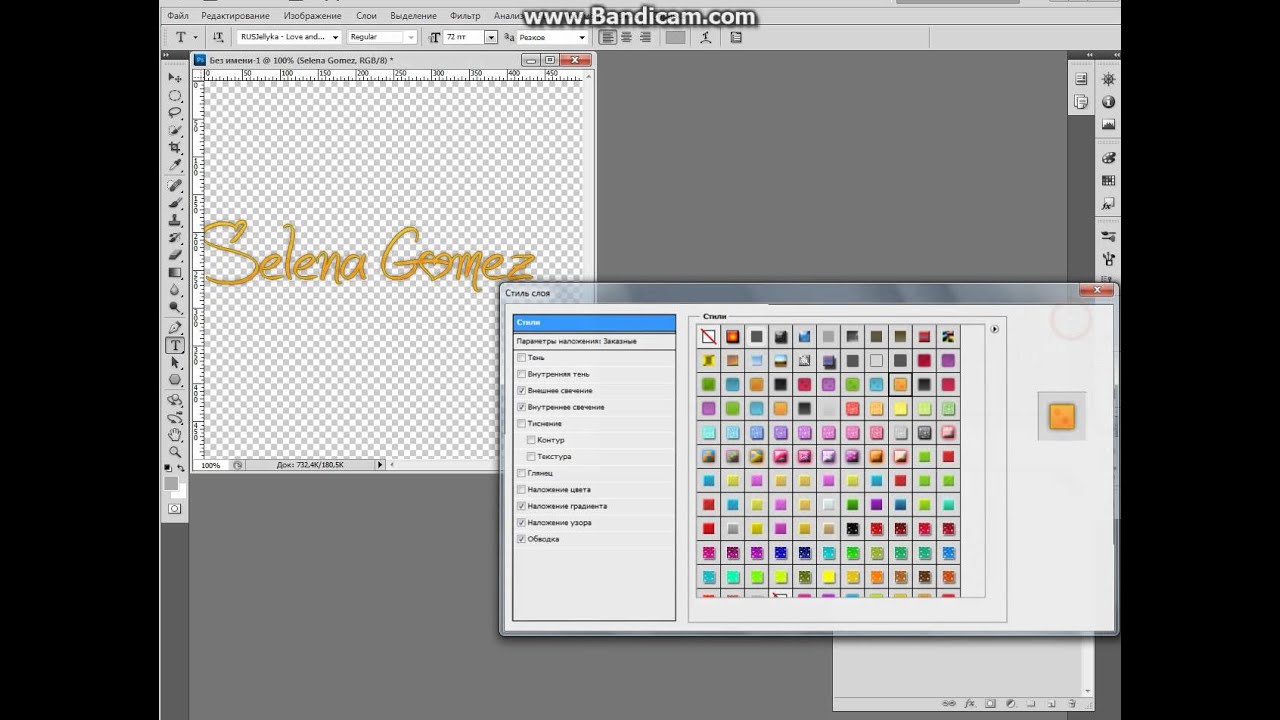This screenshot has height=720, width=1280.
Task: Enable the Наложение цвета checkbox
Action: point(521,489)
